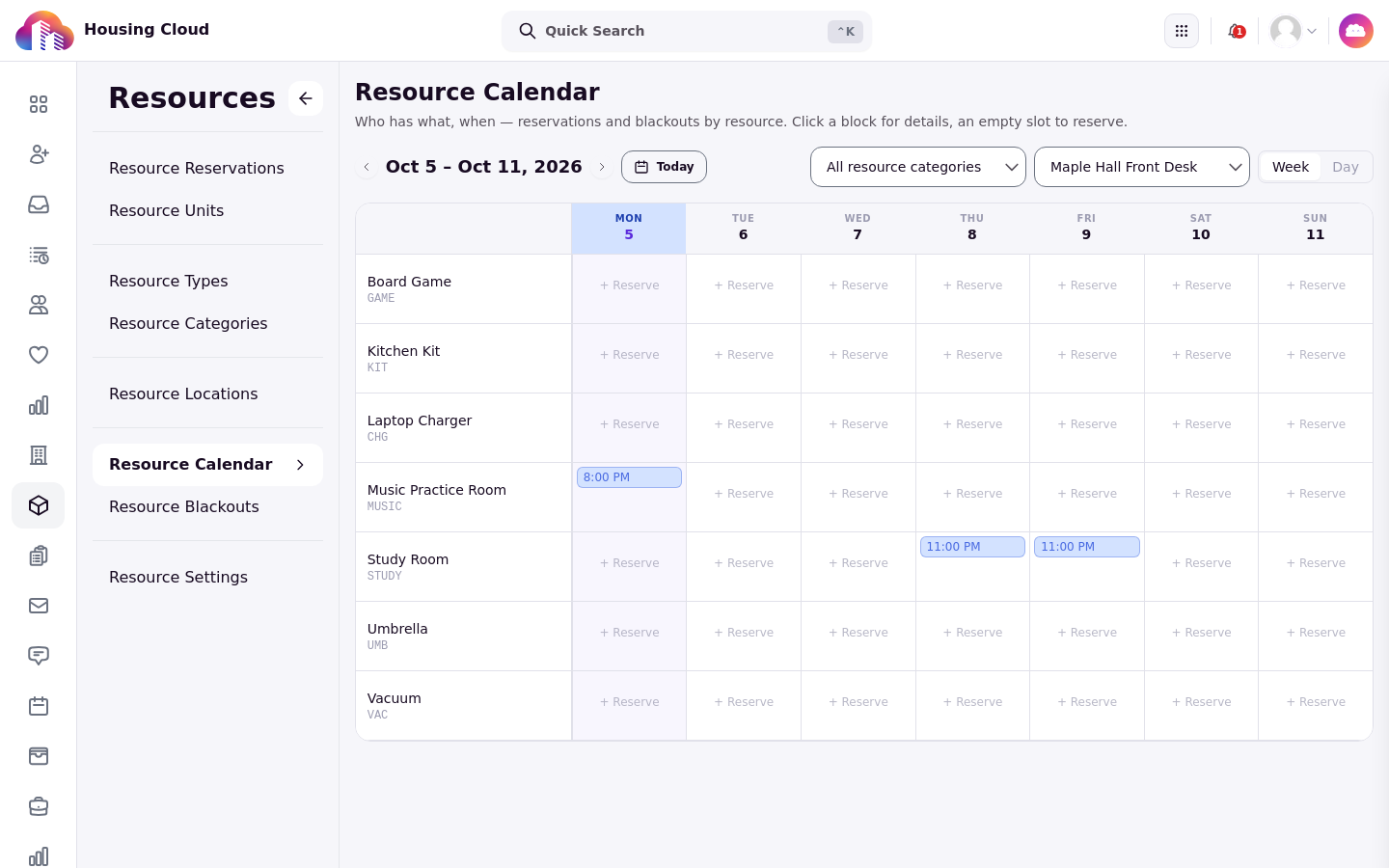Click the add-person icon in the sidebar
Screen dimensions: 1389x868
(39, 154)
